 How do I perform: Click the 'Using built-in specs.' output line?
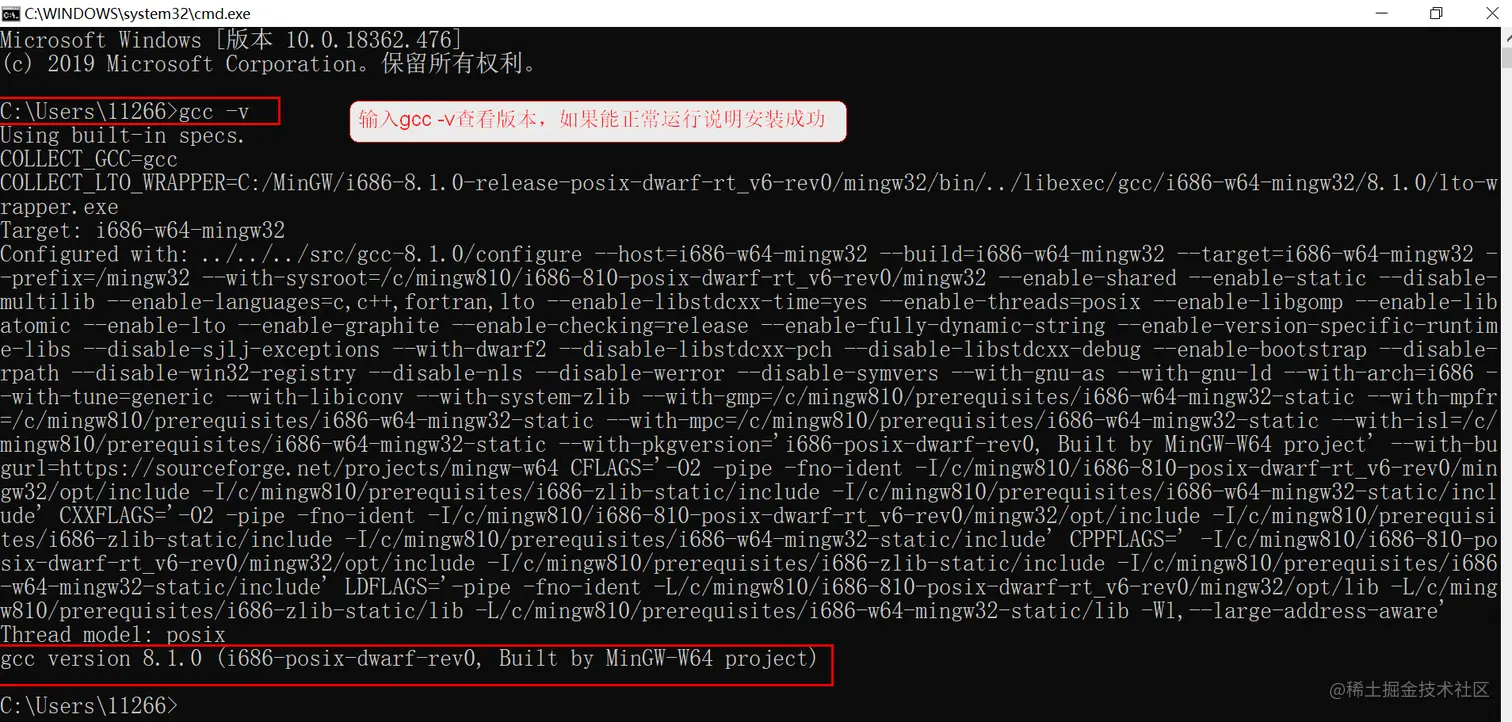click(122, 135)
